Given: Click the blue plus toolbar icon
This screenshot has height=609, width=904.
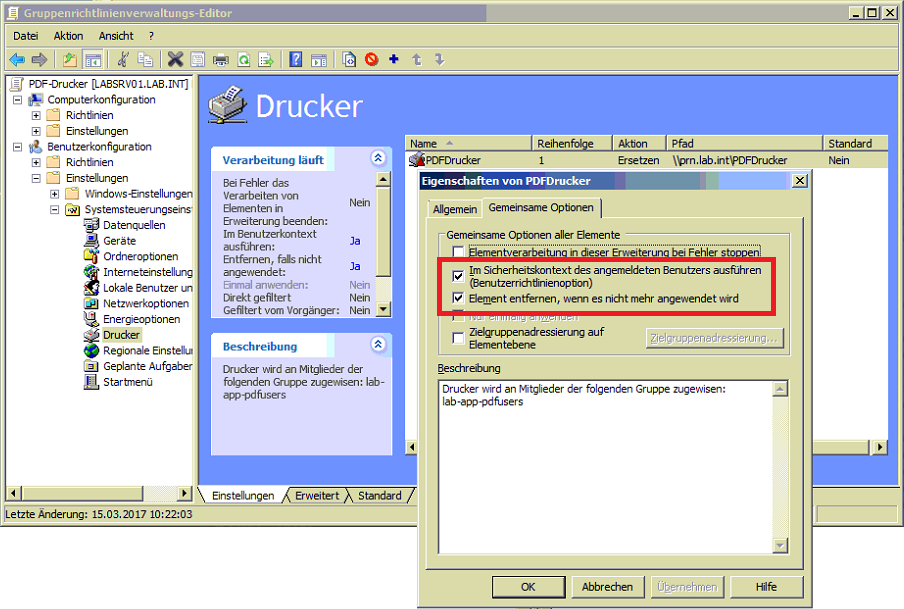Looking at the screenshot, I should 394,60.
